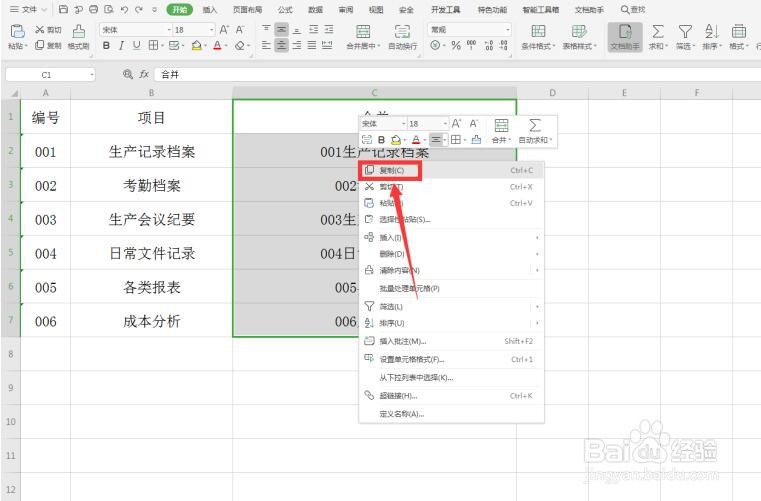Viewport: 761px width, 501px height.
Task: Click the Undo arrow icon
Action: (124, 9)
